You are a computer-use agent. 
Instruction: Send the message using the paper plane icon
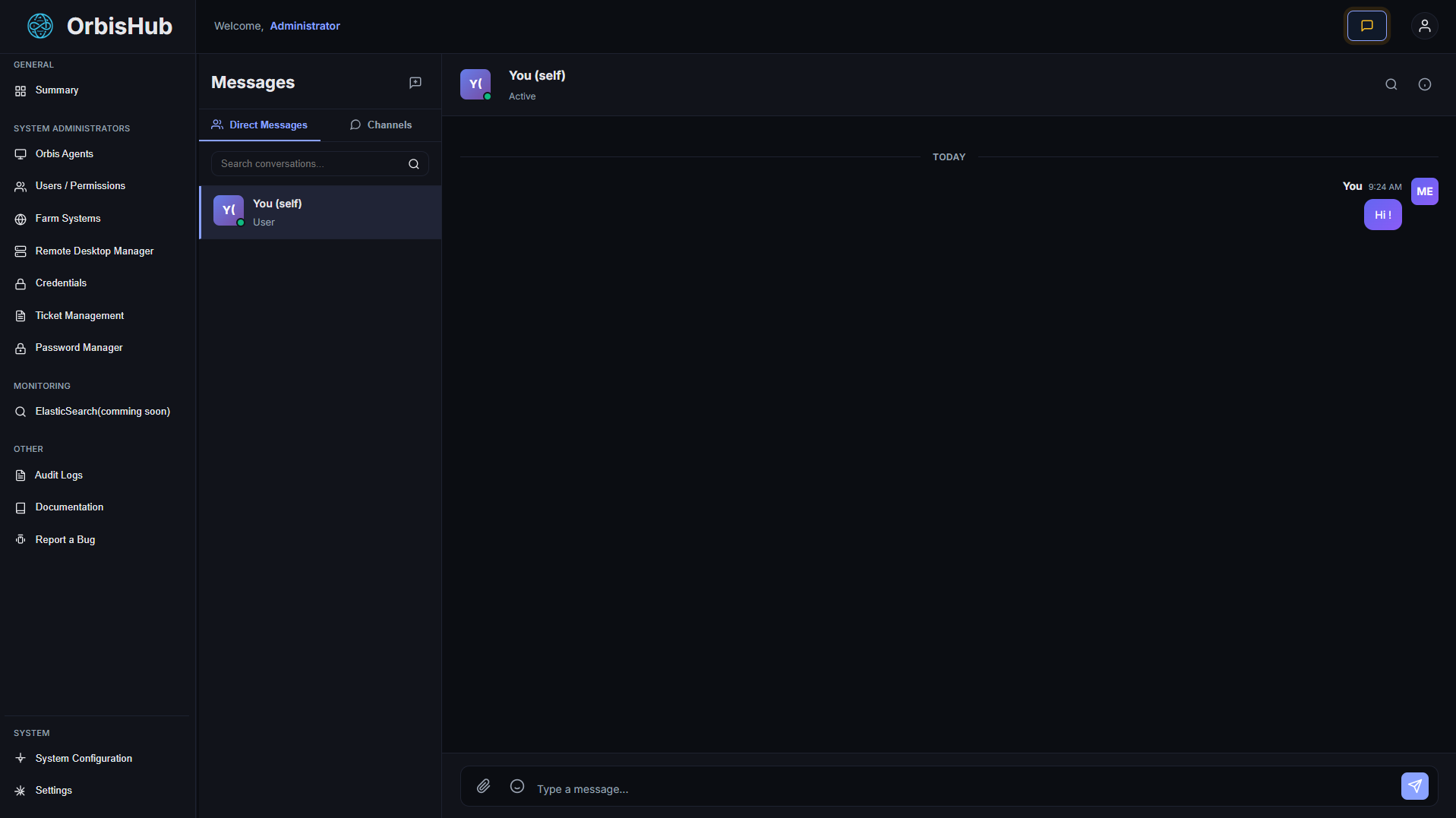click(x=1414, y=786)
